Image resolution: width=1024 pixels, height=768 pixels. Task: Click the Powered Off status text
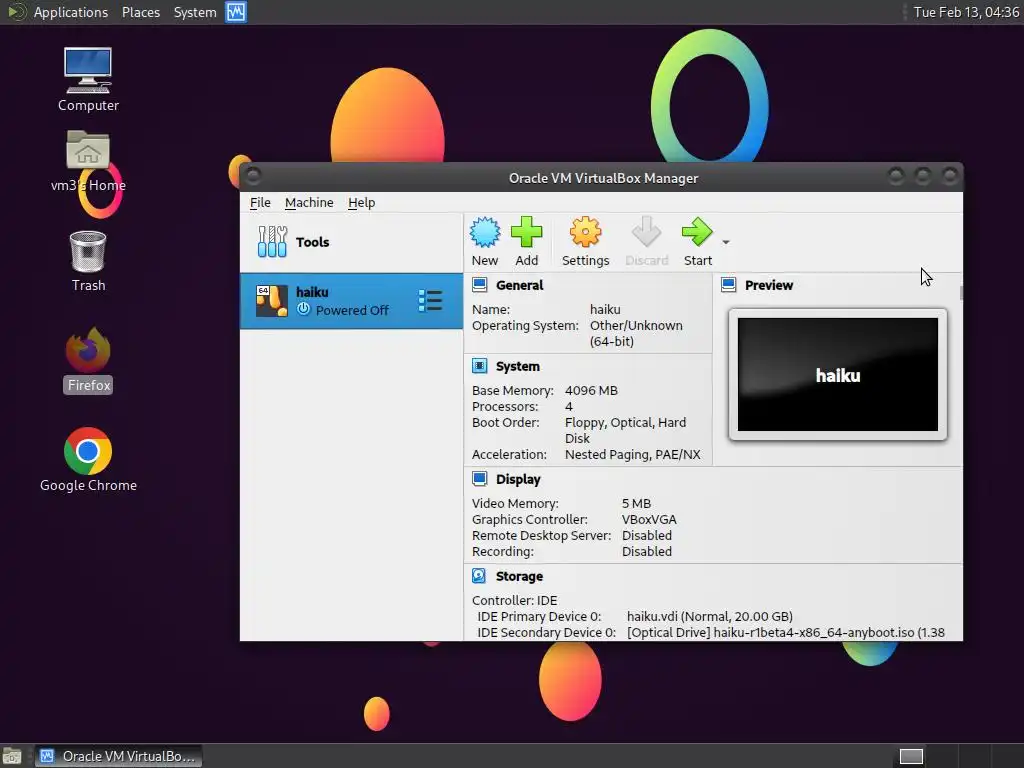(352, 310)
